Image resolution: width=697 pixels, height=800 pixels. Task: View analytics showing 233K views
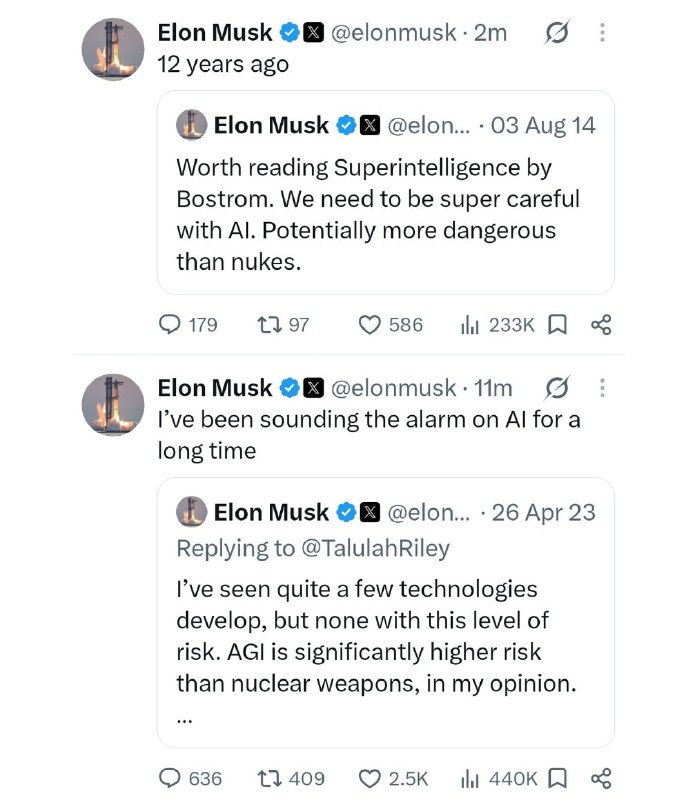point(497,325)
